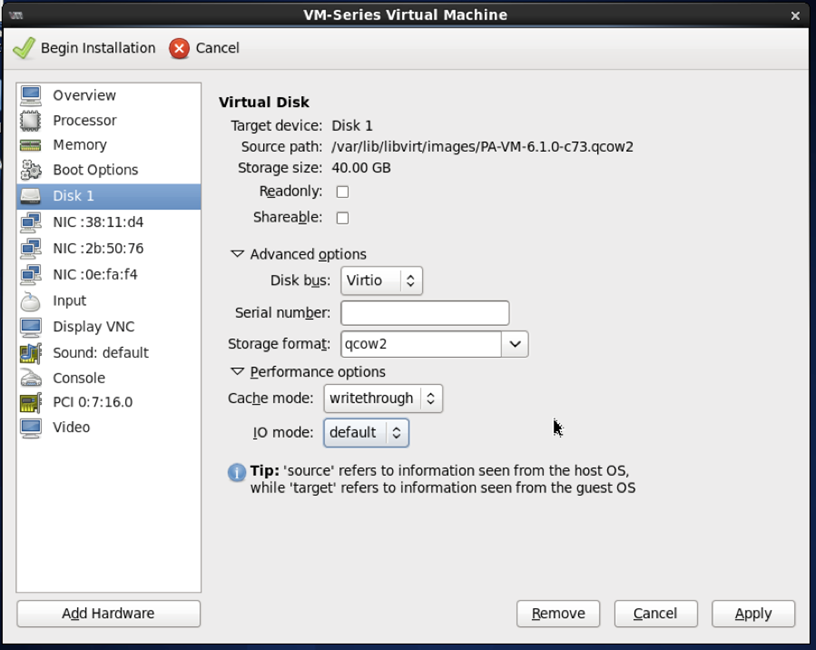The width and height of the screenshot is (816, 650).
Task: Open the Cache mode writethrough dropdown
Action: (384, 398)
